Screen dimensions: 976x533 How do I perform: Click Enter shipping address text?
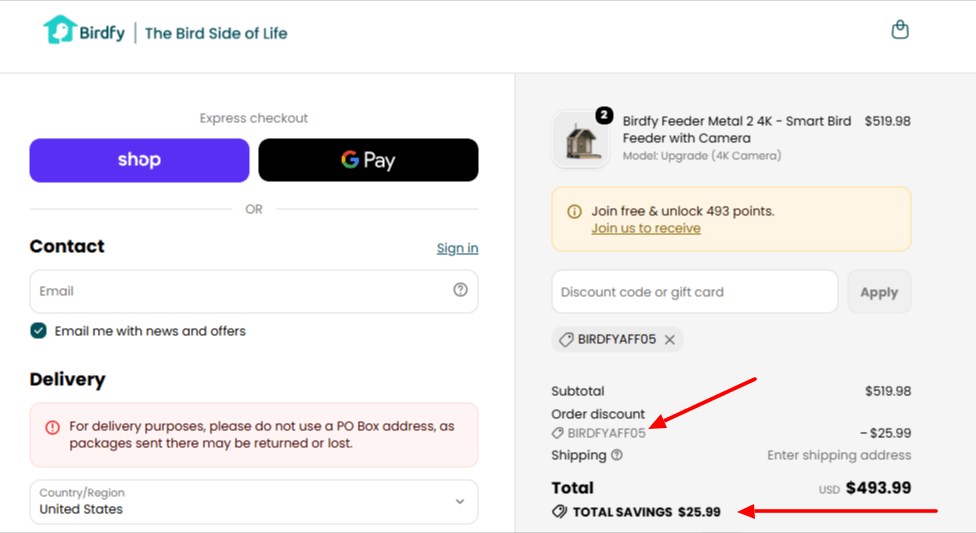(x=839, y=456)
